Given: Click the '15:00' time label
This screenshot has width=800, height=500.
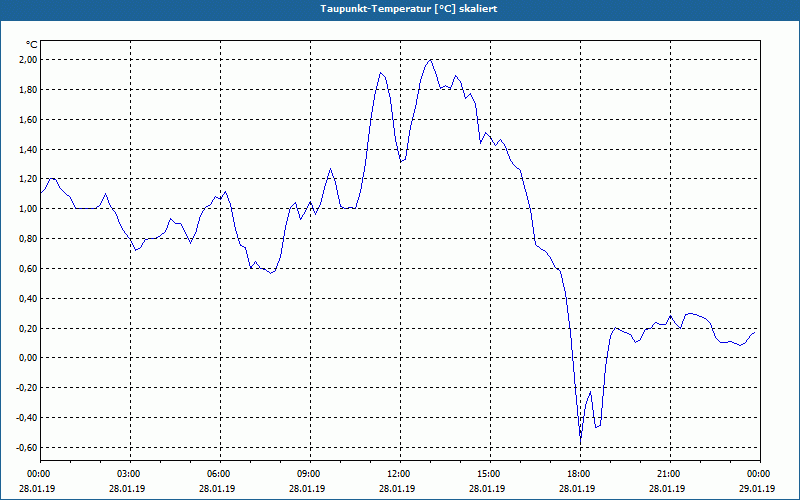Looking at the screenshot, I should pos(490,474).
